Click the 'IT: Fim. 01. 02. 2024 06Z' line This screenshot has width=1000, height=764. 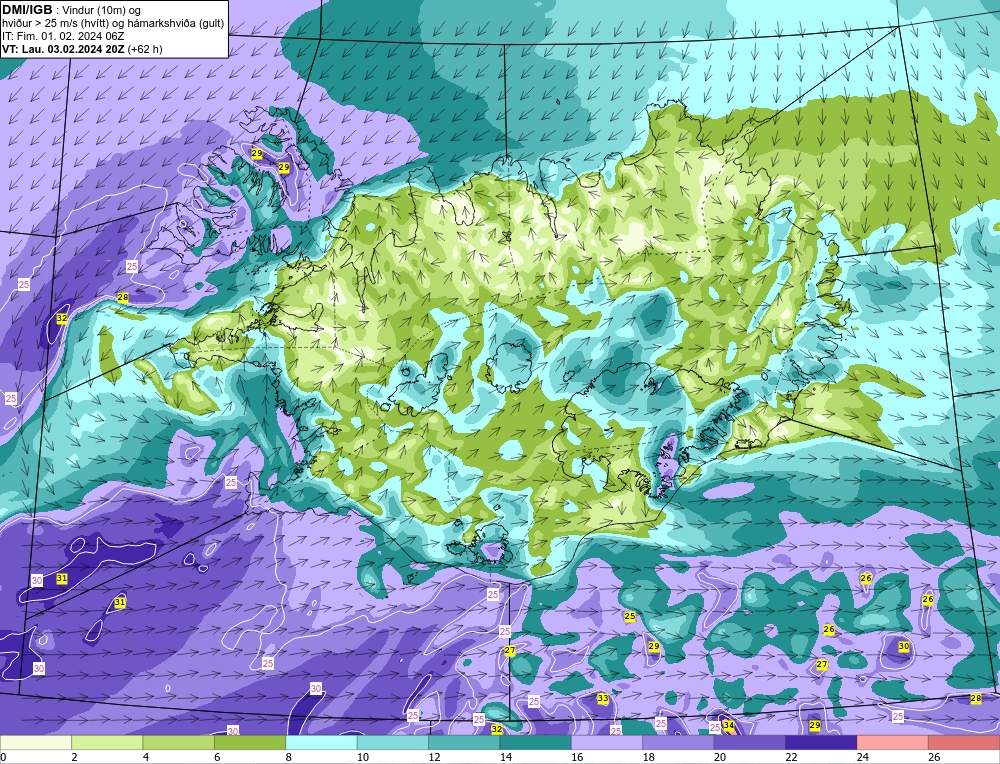[x=63, y=36]
